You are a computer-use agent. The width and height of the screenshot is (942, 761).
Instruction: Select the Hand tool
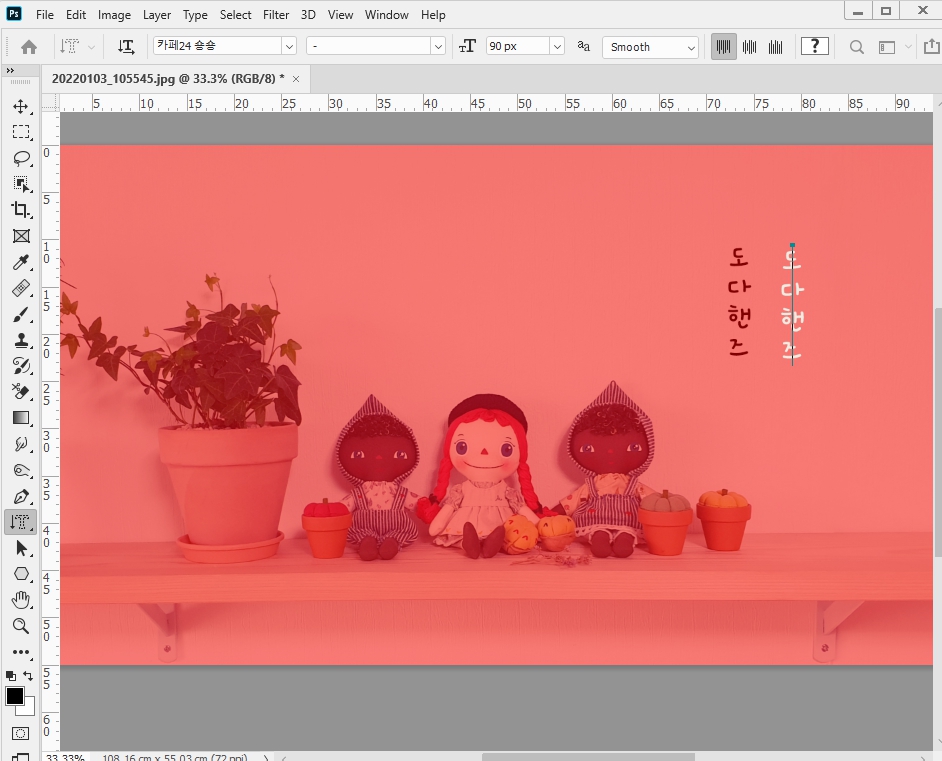tap(21, 599)
